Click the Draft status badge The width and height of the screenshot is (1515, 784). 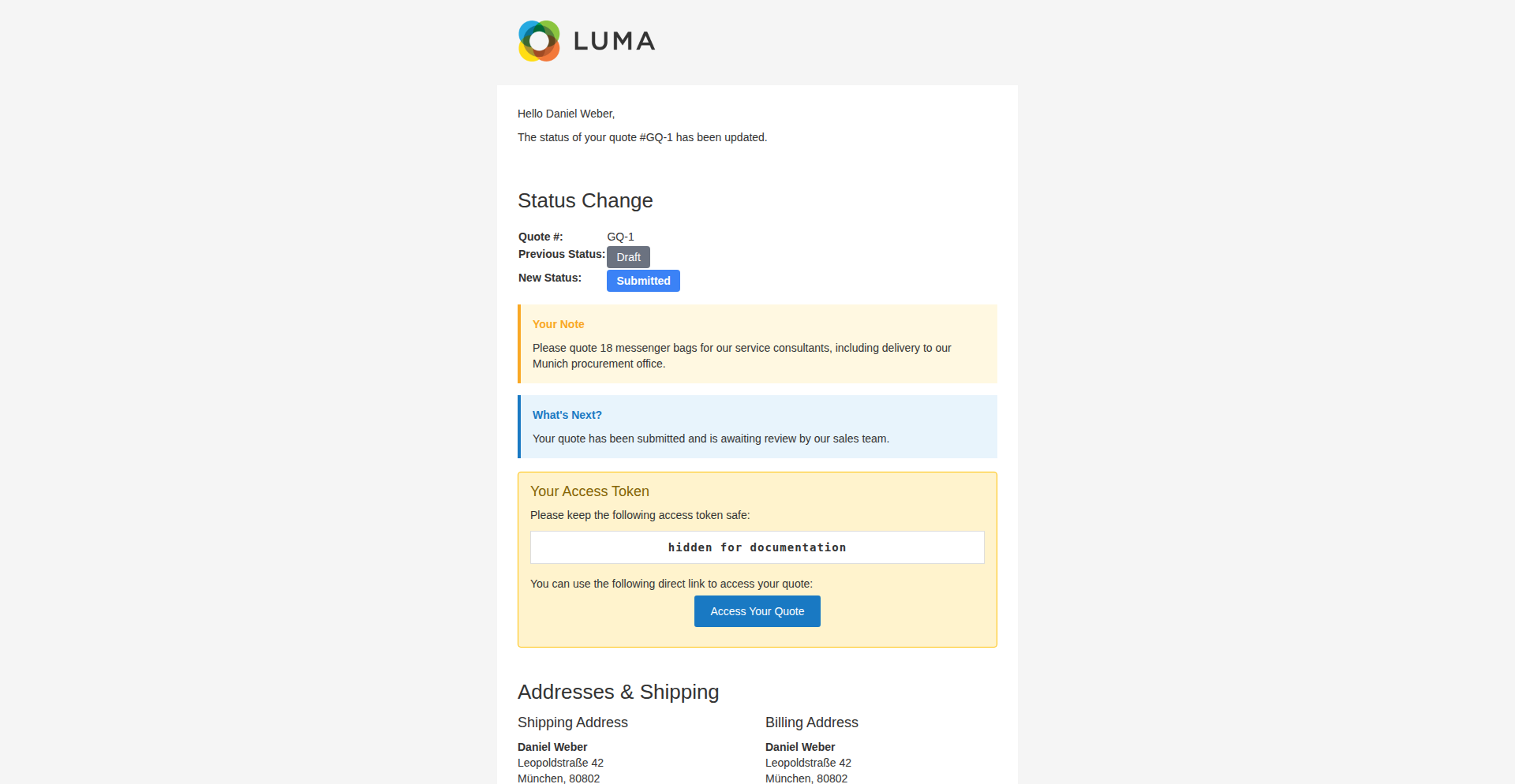coord(628,257)
